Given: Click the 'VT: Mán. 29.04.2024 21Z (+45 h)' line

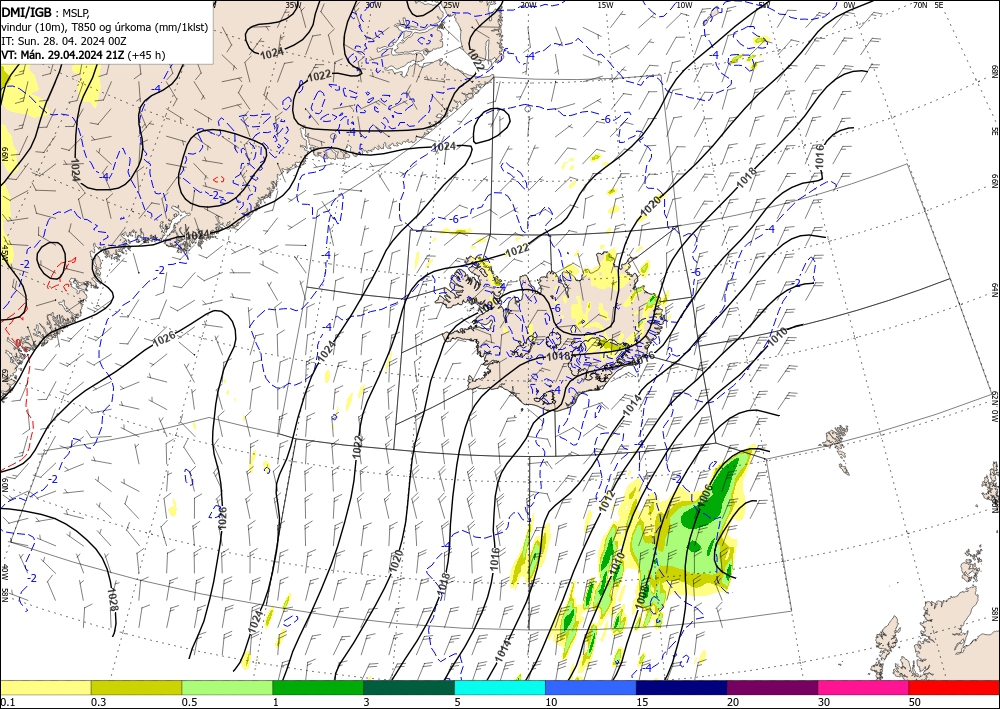Looking at the screenshot, I should point(83,55).
